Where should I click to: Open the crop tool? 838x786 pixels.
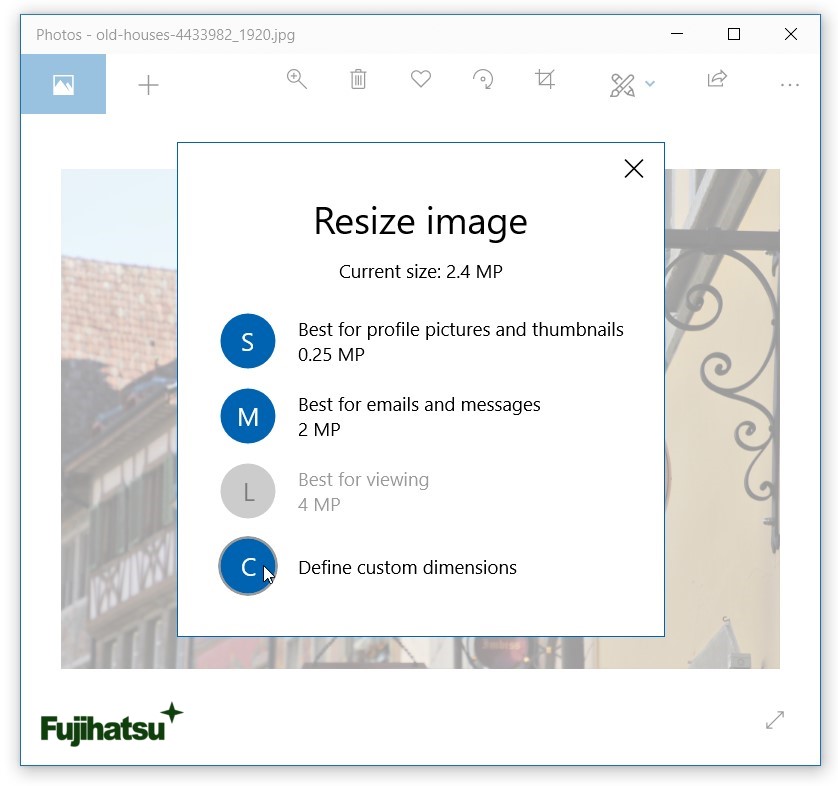(545, 80)
